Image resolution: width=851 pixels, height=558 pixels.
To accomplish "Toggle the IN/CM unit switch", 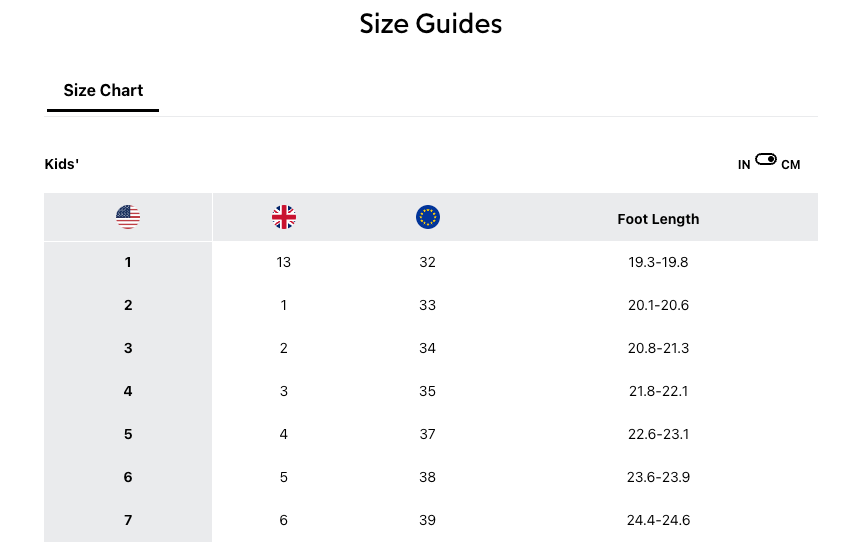I will [x=766, y=160].
